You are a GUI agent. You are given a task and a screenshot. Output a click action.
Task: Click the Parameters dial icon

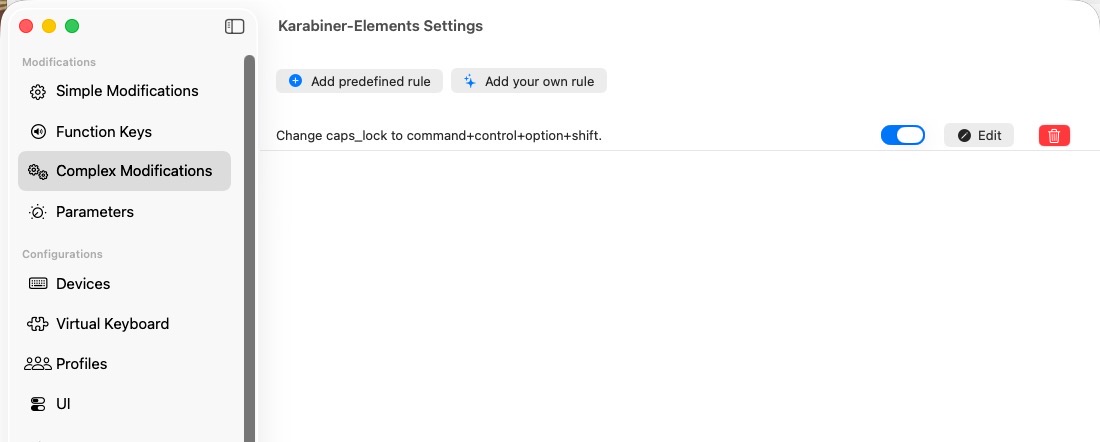(x=38, y=212)
